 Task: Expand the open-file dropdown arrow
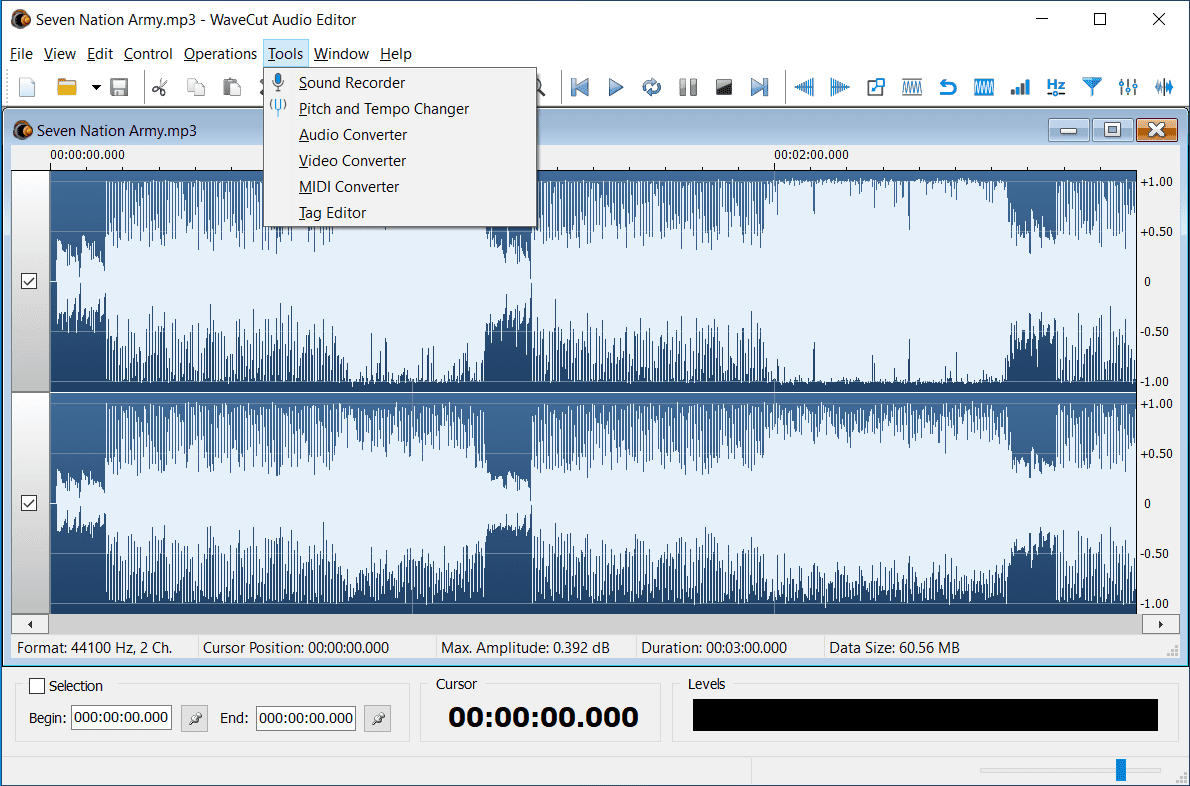[96, 87]
